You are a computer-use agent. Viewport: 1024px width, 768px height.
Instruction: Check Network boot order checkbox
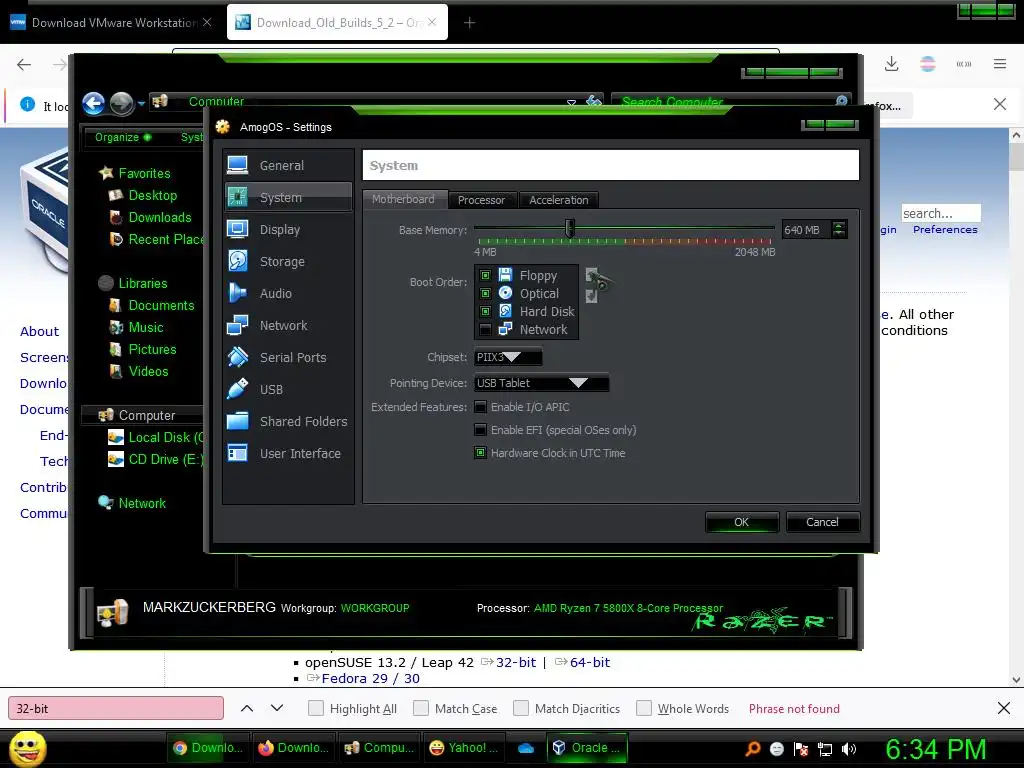tap(485, 329)
